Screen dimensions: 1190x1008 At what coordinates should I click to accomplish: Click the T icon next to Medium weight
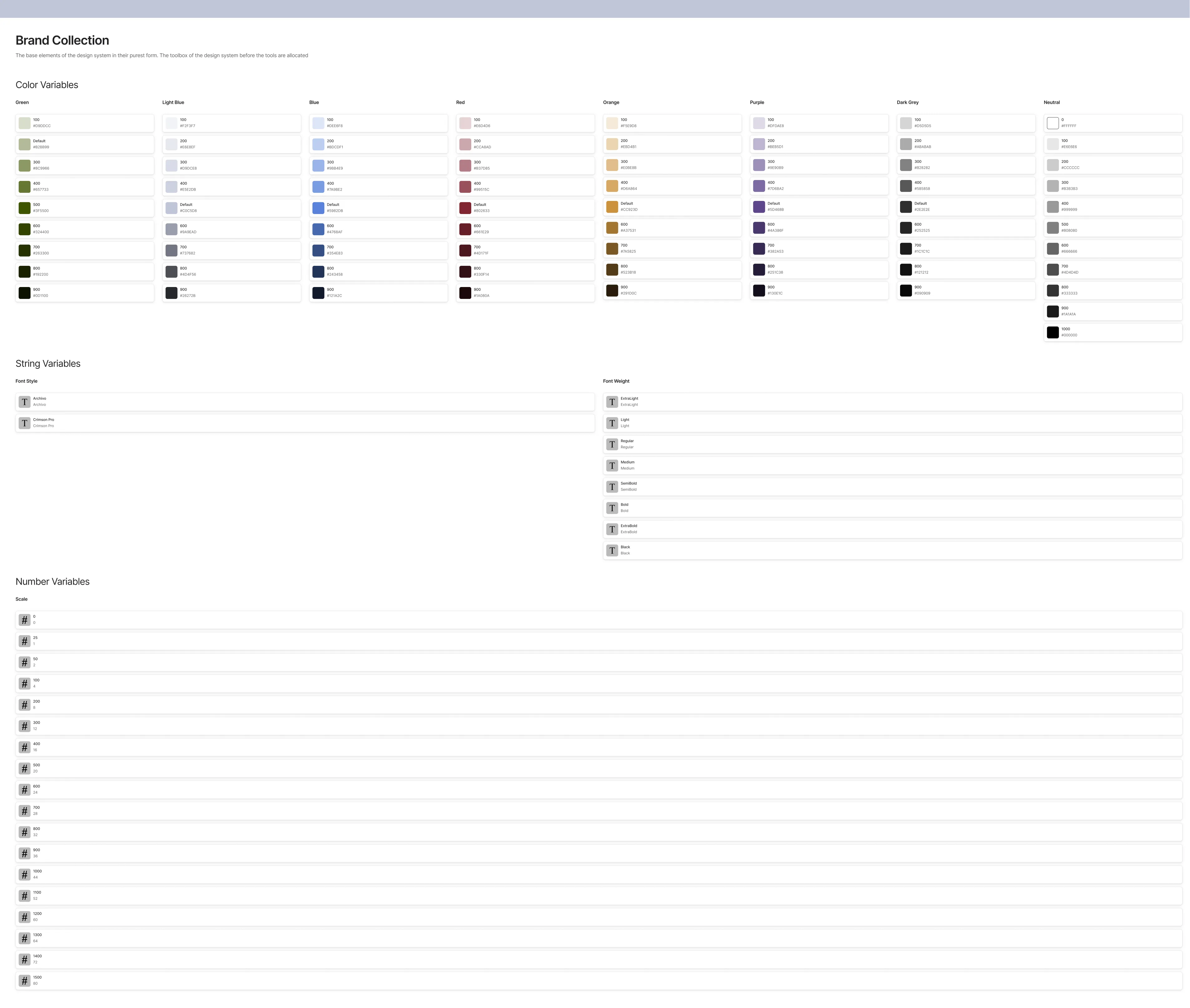pyautogui.click(x=612, y=465)
